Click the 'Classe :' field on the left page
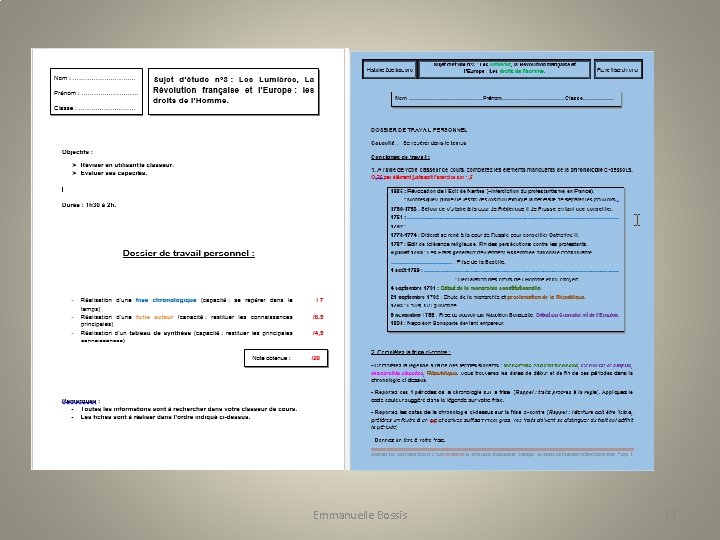Screen dimensions: 720x540 click(x=95, y=108)
